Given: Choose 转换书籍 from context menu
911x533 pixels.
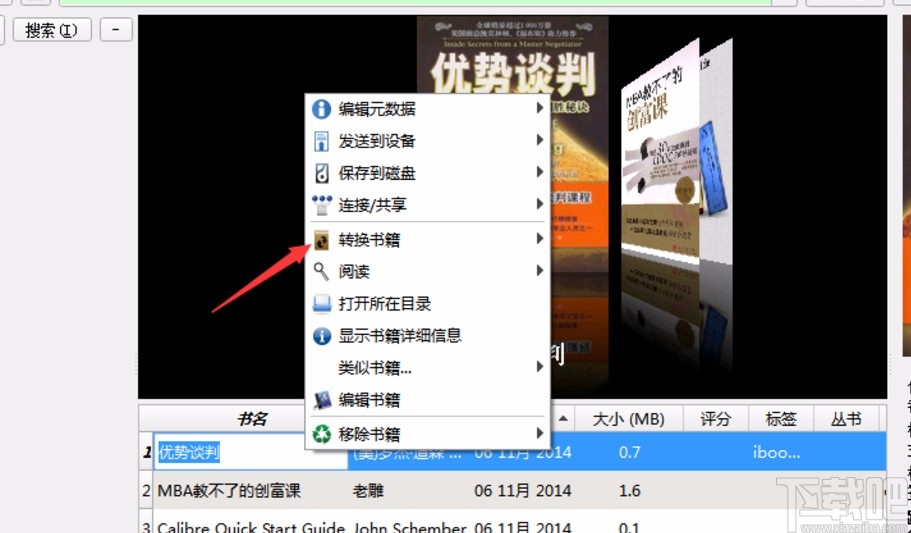Looking at the screenshot, I should pos(428,239).
